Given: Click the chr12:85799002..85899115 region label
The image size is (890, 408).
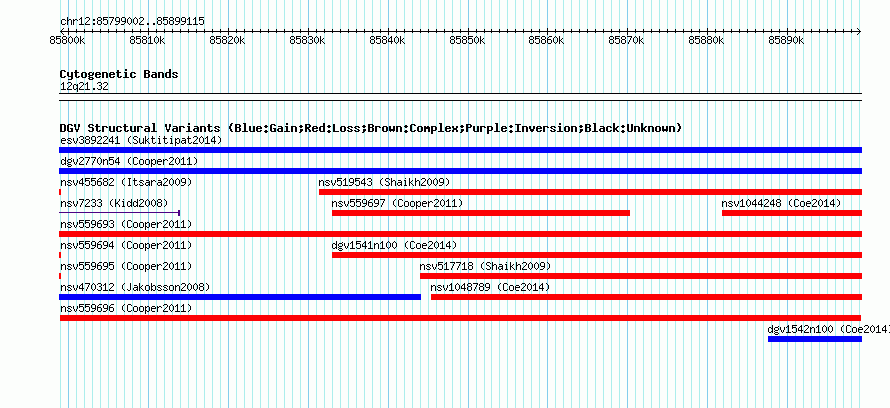Looking at the screenshot, I should (x=132, y=22).
